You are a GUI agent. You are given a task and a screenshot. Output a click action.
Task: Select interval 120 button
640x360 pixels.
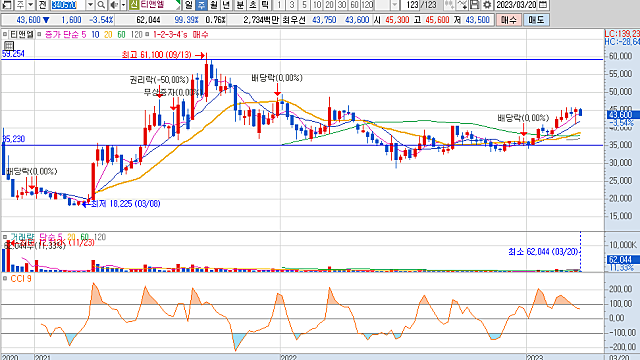point(367,5)
